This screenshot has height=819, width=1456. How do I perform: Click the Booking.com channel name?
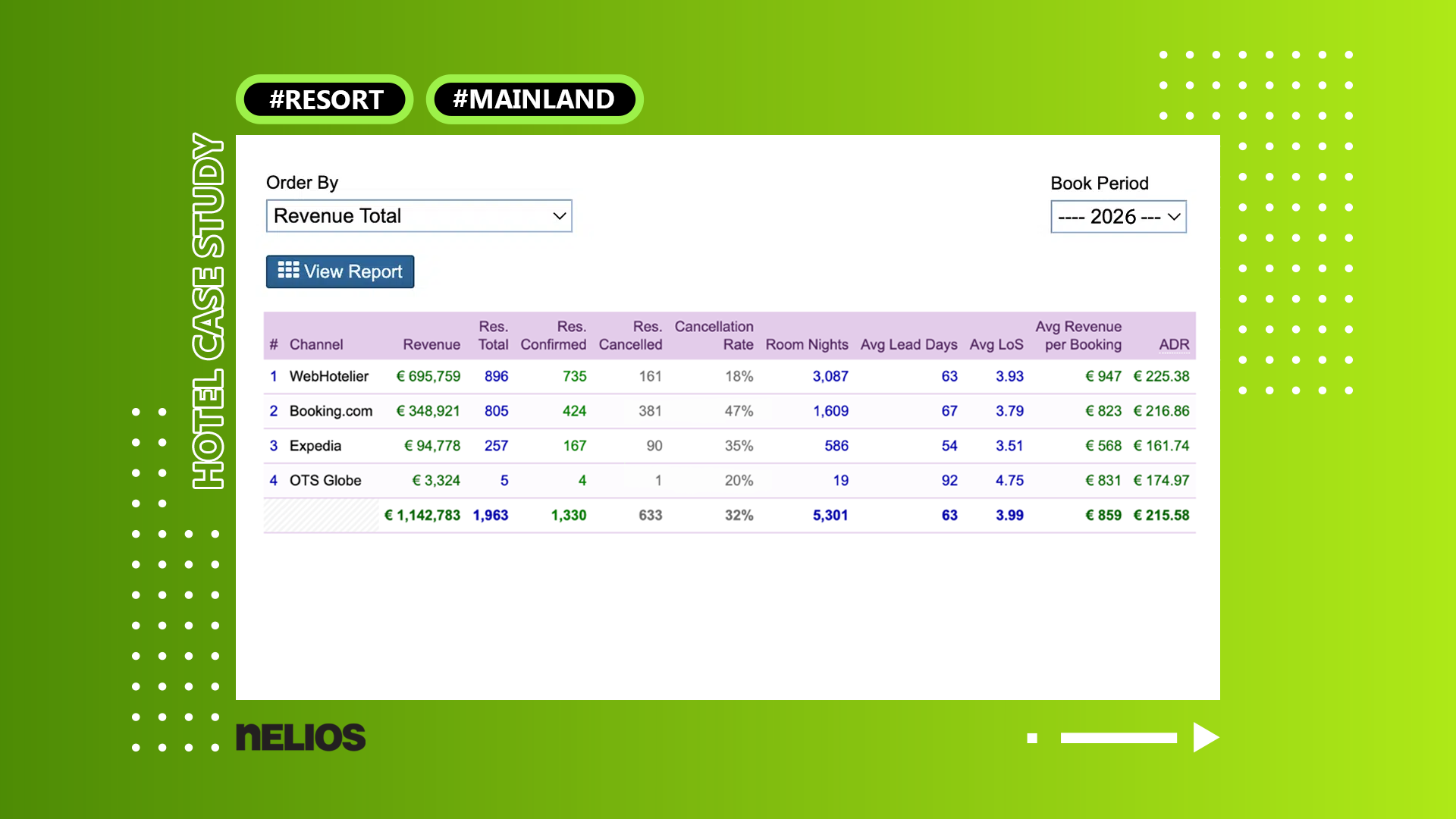click(331, 411)
